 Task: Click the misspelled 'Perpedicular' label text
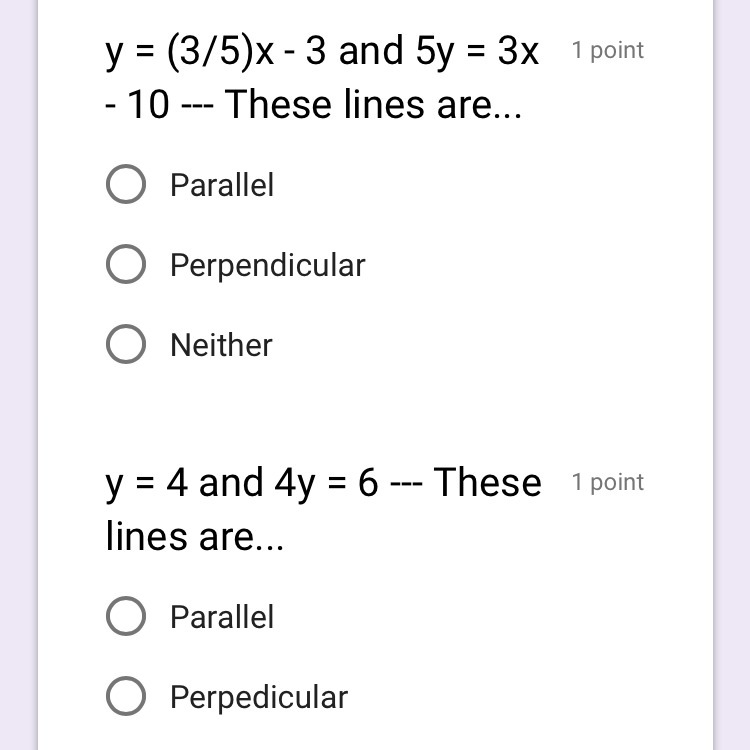pos(259,697)
